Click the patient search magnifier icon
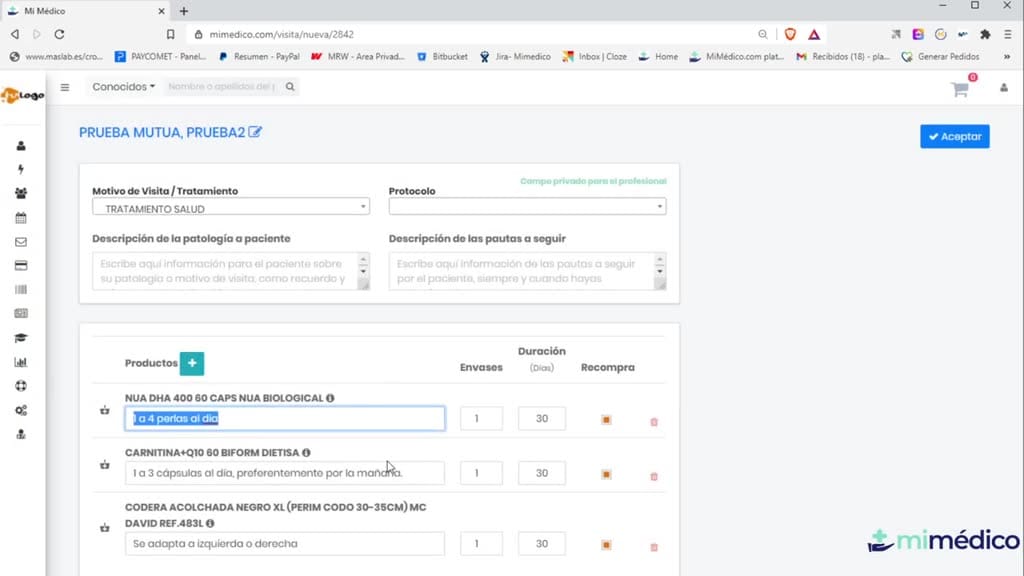Image resolution: width=1024 pixels, height=576 pixels. [x=290, y=87]
